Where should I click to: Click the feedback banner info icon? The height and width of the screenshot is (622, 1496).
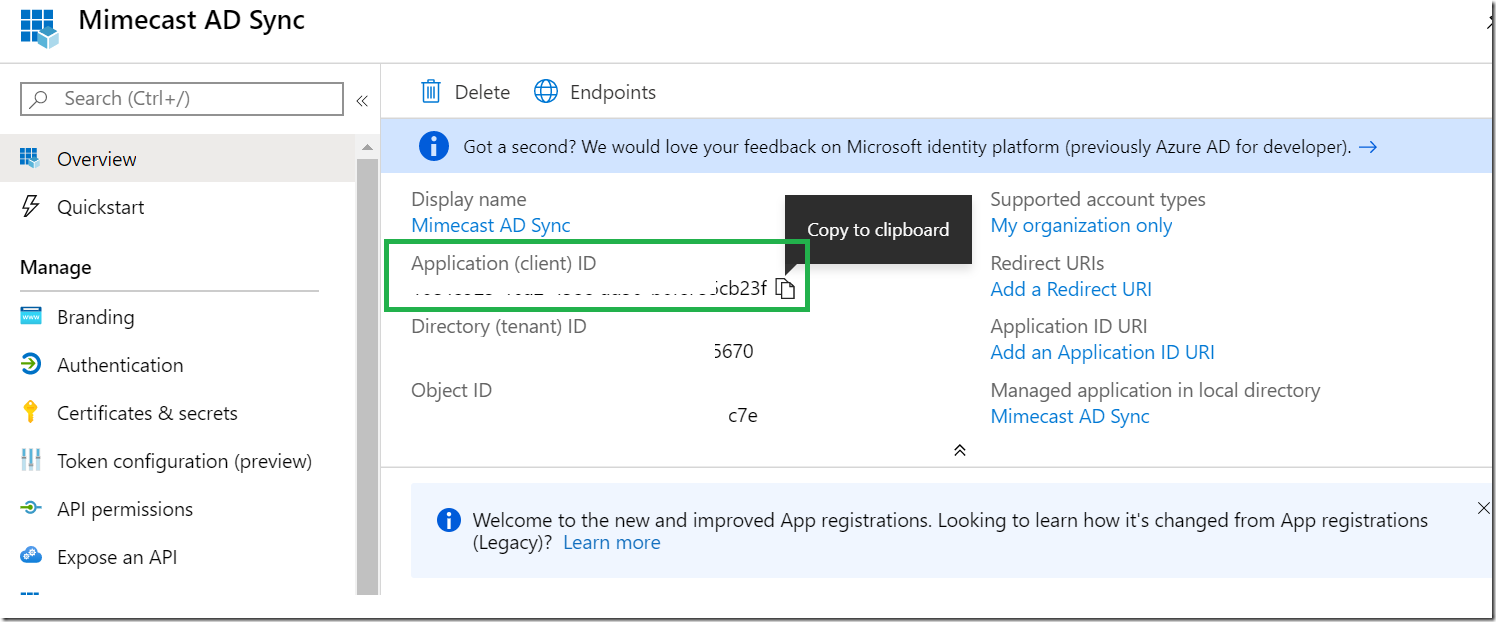[433, 147]
